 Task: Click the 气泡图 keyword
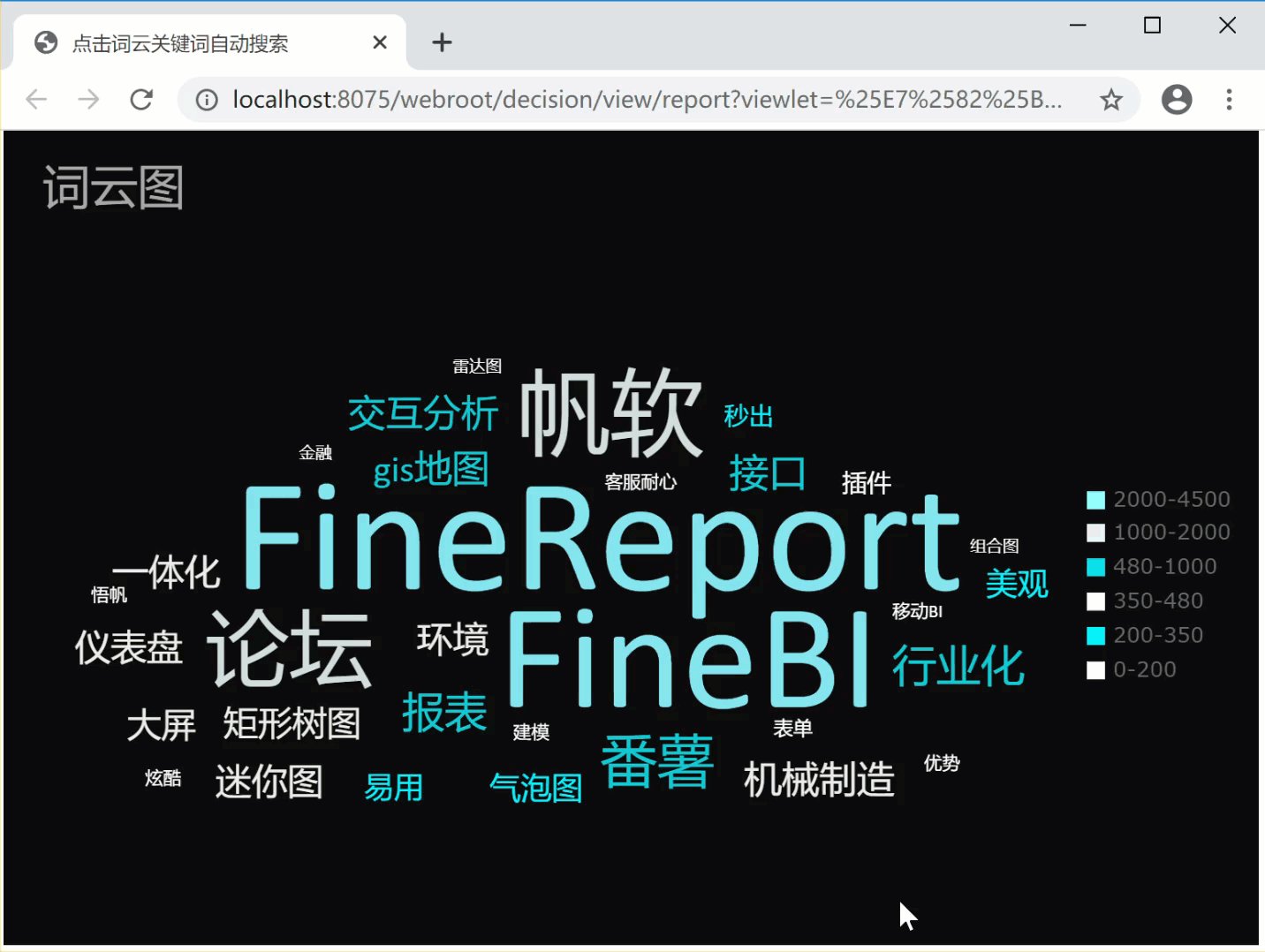pyautogui.click(x=536, y=787)
